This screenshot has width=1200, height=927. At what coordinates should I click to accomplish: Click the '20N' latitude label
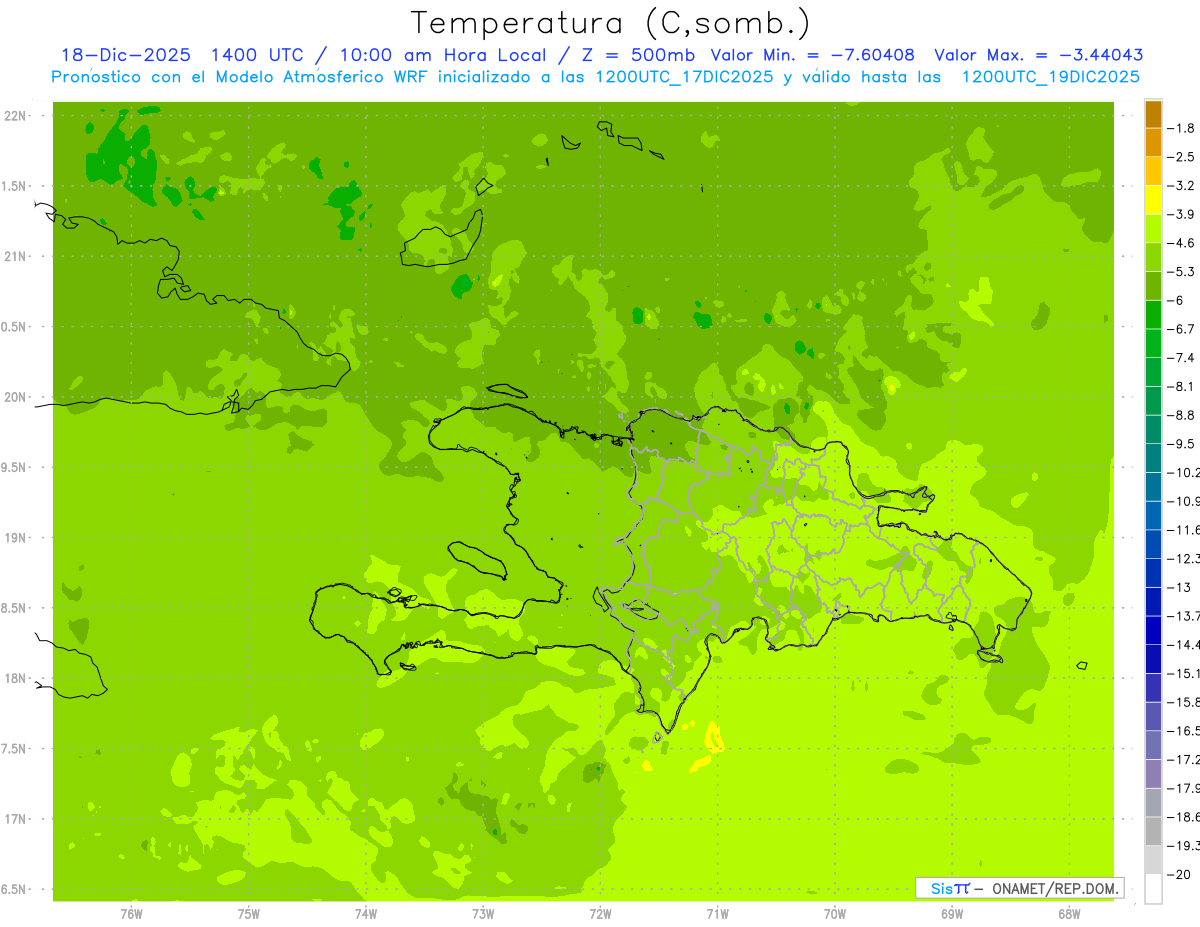click(16, 397)
